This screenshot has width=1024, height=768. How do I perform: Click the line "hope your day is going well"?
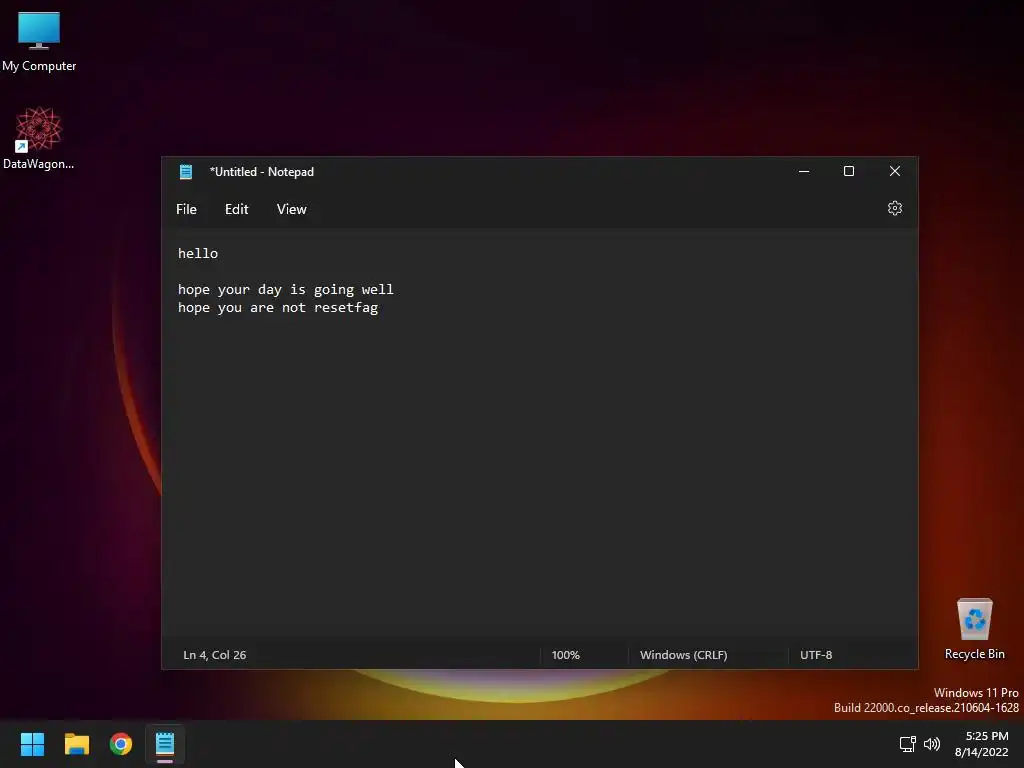(285, 289)
